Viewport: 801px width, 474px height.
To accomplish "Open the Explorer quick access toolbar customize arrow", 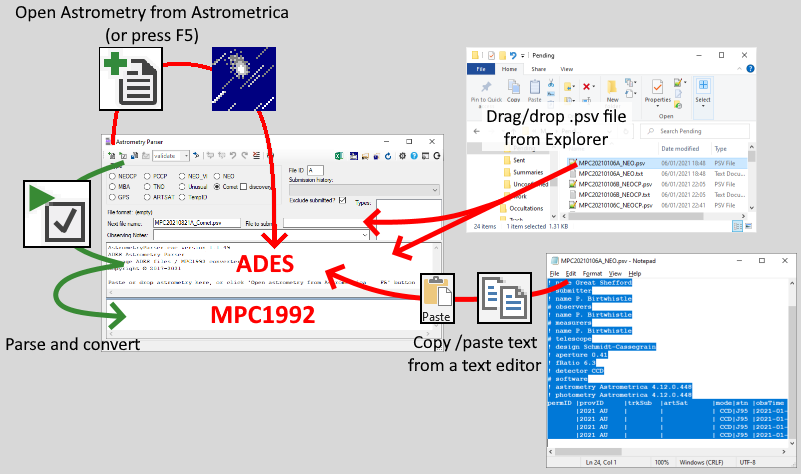I will tap(523, 56).
